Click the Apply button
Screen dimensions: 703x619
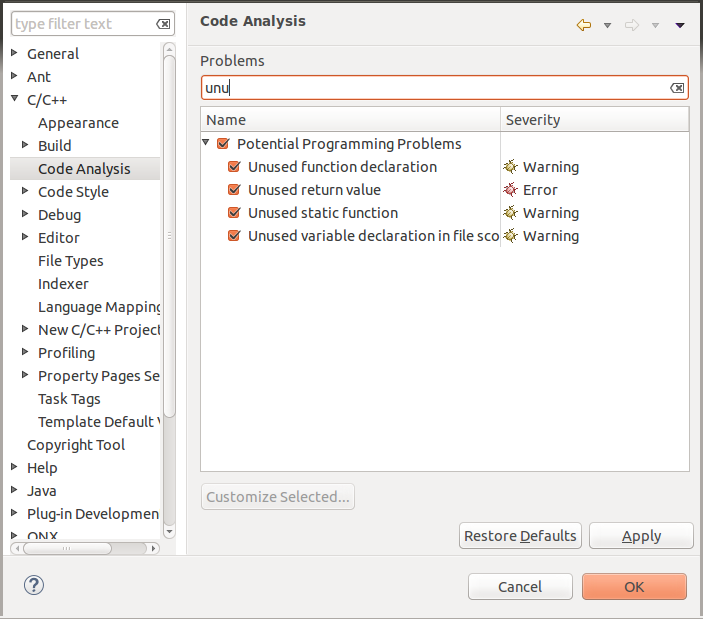coord(641,536)
